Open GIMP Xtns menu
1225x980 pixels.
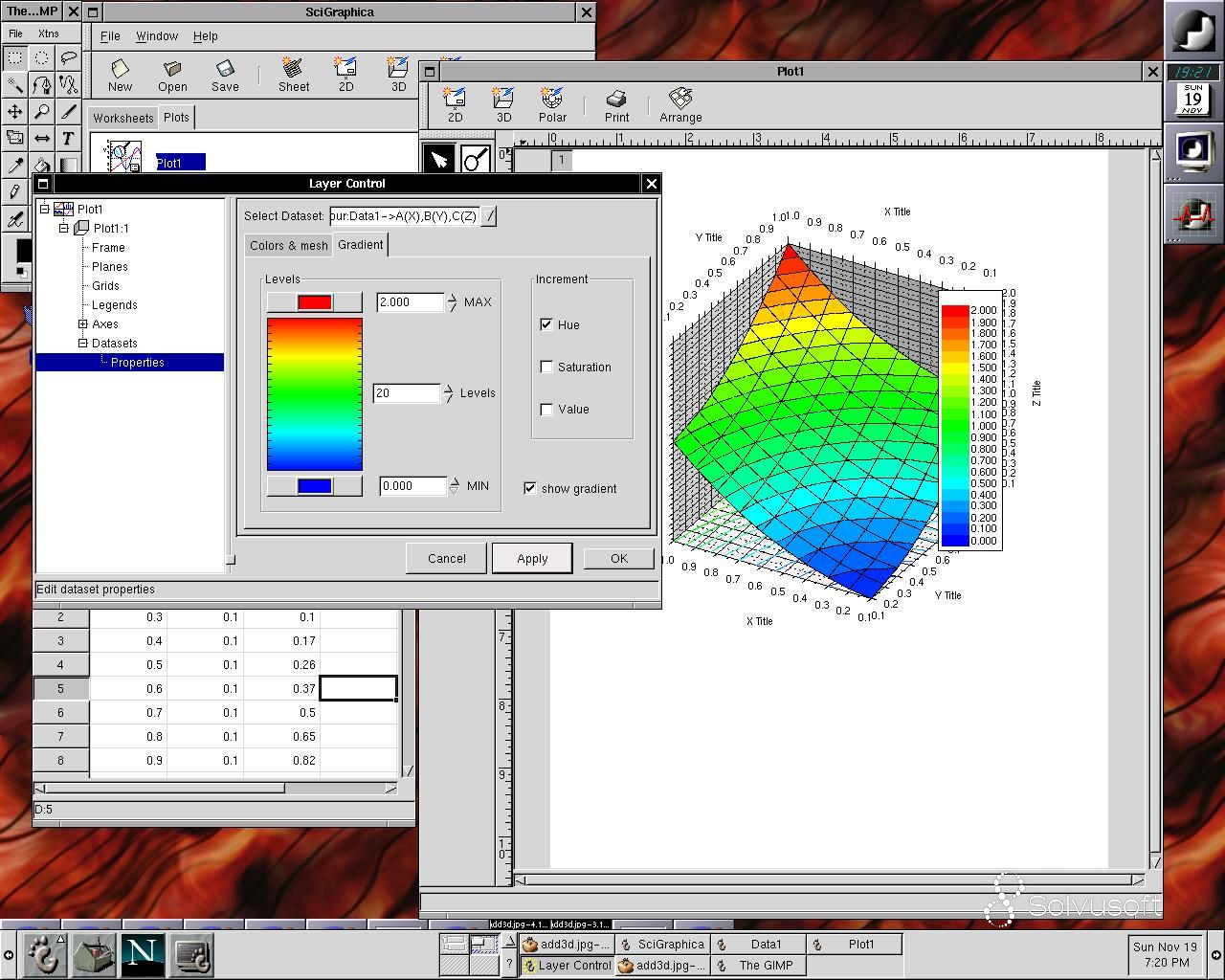click(x=48, y=33)
